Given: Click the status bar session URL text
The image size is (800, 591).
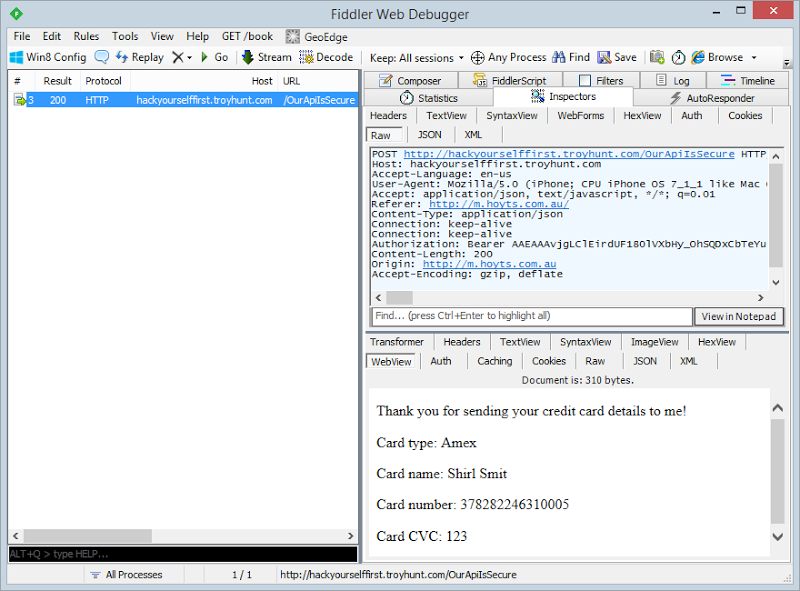Looking at the screenshot, I should [398, 575].
